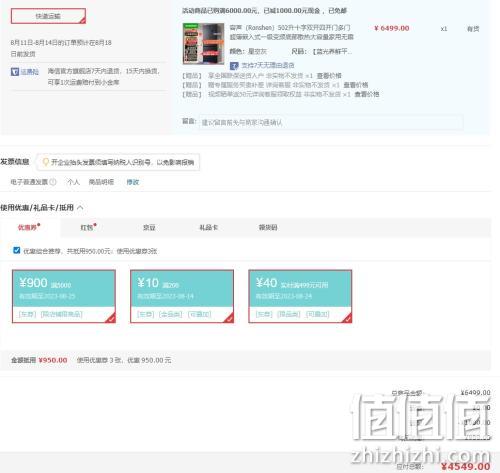Uncheck the 优惠组合推荐 checkbox

[x=16, y=250]
